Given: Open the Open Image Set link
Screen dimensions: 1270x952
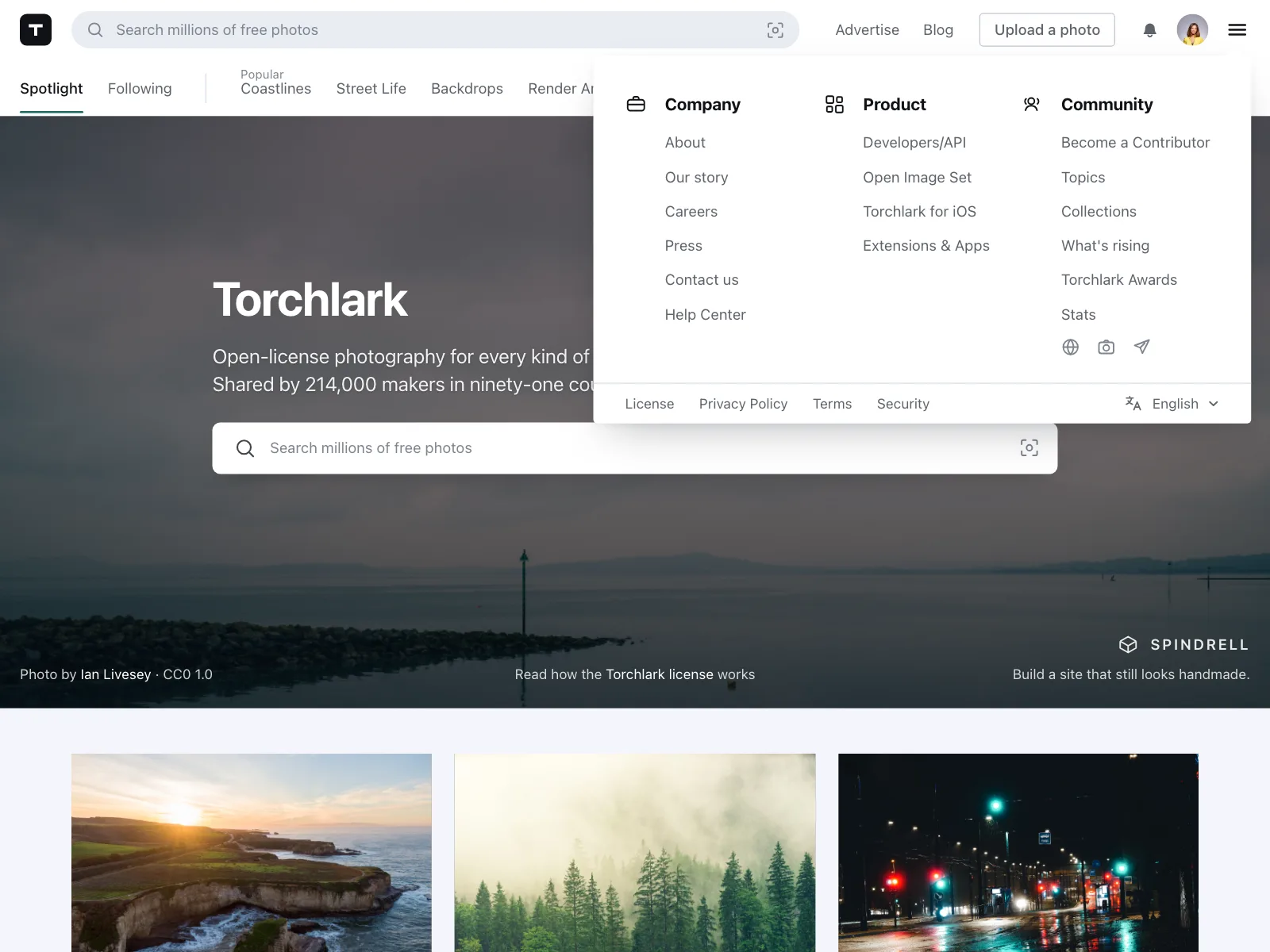Looking at the screenshot, I should pyautogui.click(x=917, y=178).
